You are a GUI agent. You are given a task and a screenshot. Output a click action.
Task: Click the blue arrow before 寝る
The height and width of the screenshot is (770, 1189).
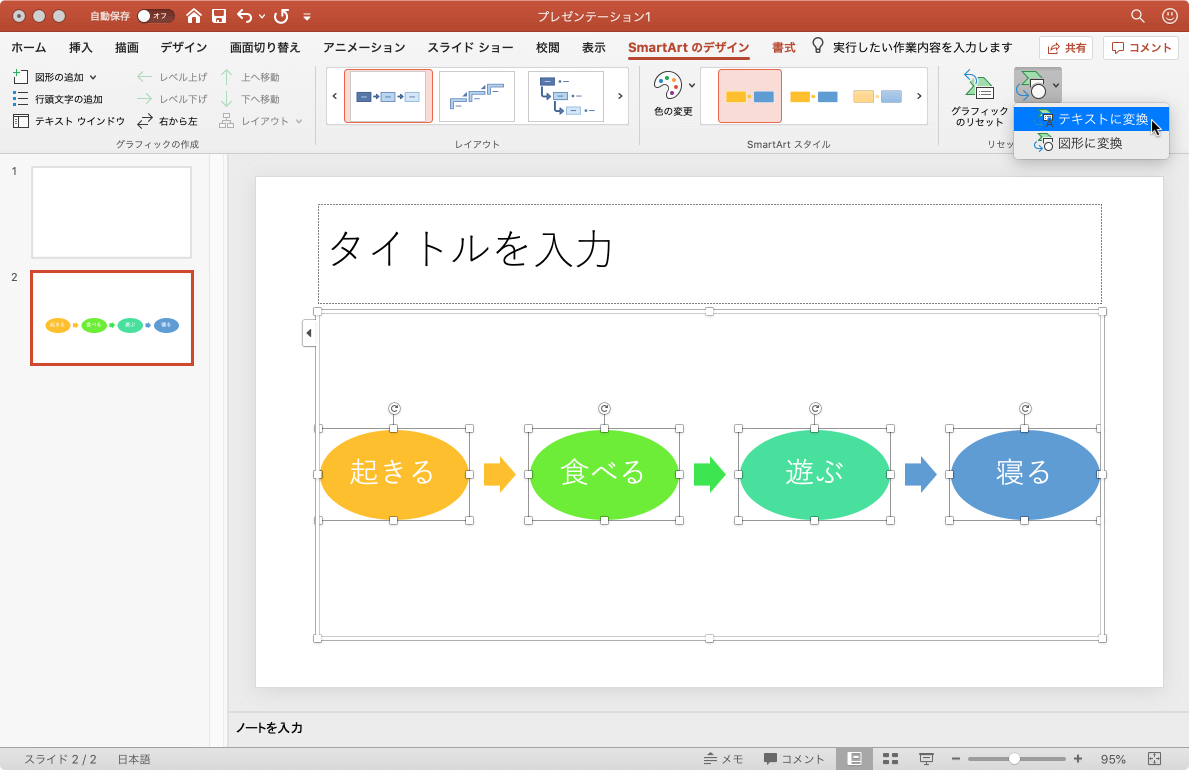pyautogui.click(x=920, y=474)
